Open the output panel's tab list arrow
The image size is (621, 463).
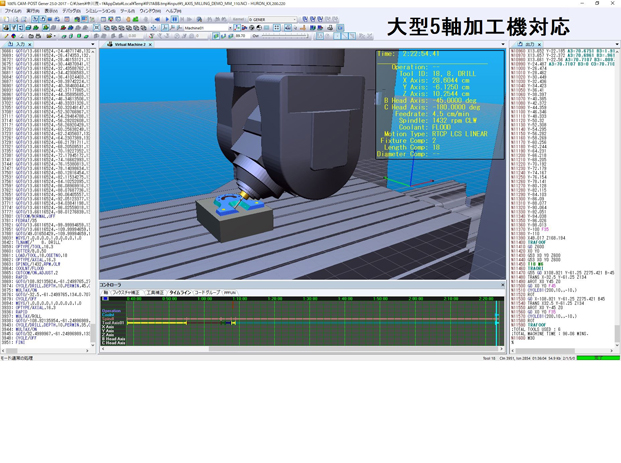[x=617, y=44]
